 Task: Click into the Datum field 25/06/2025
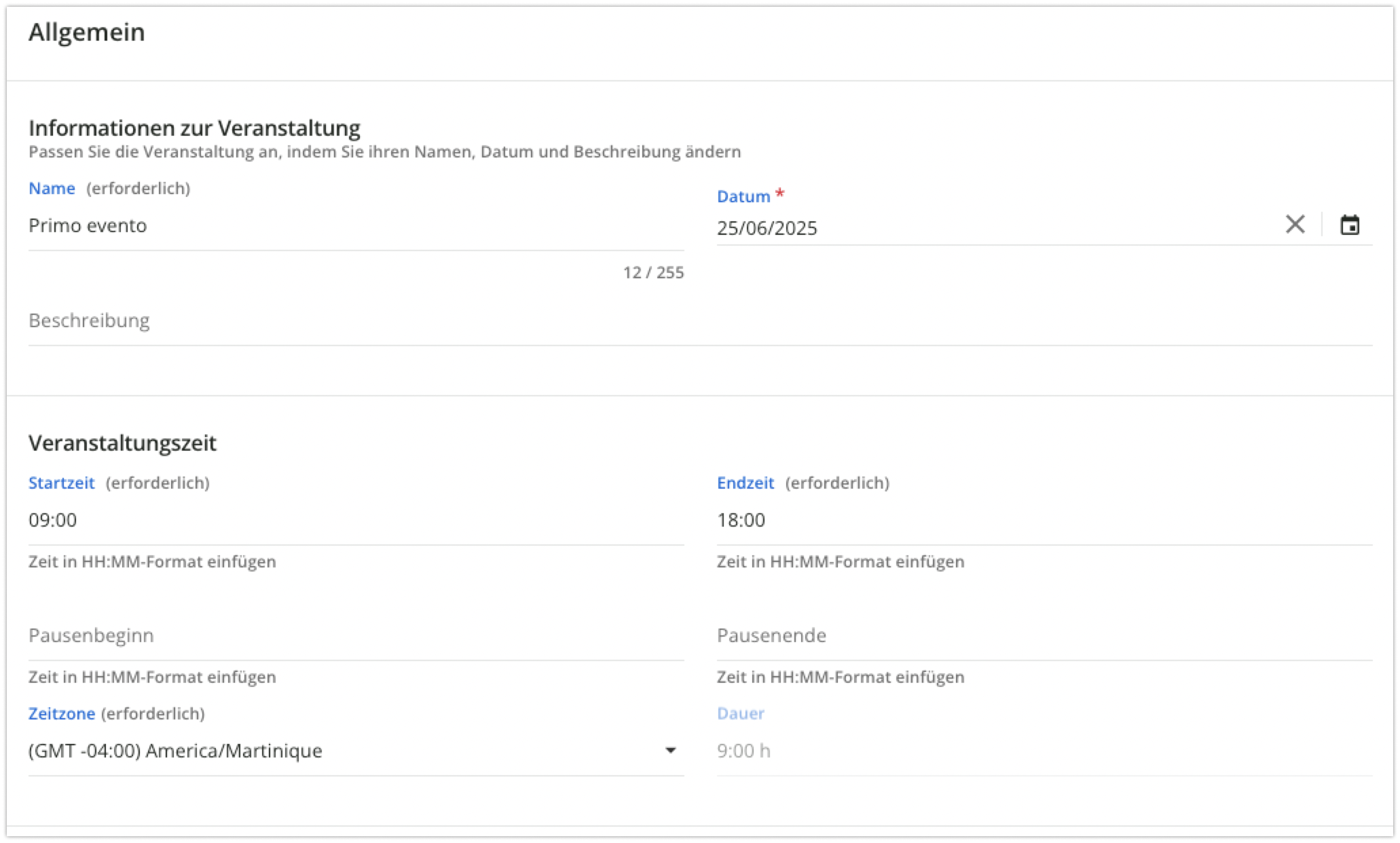(x=995, y=227)
